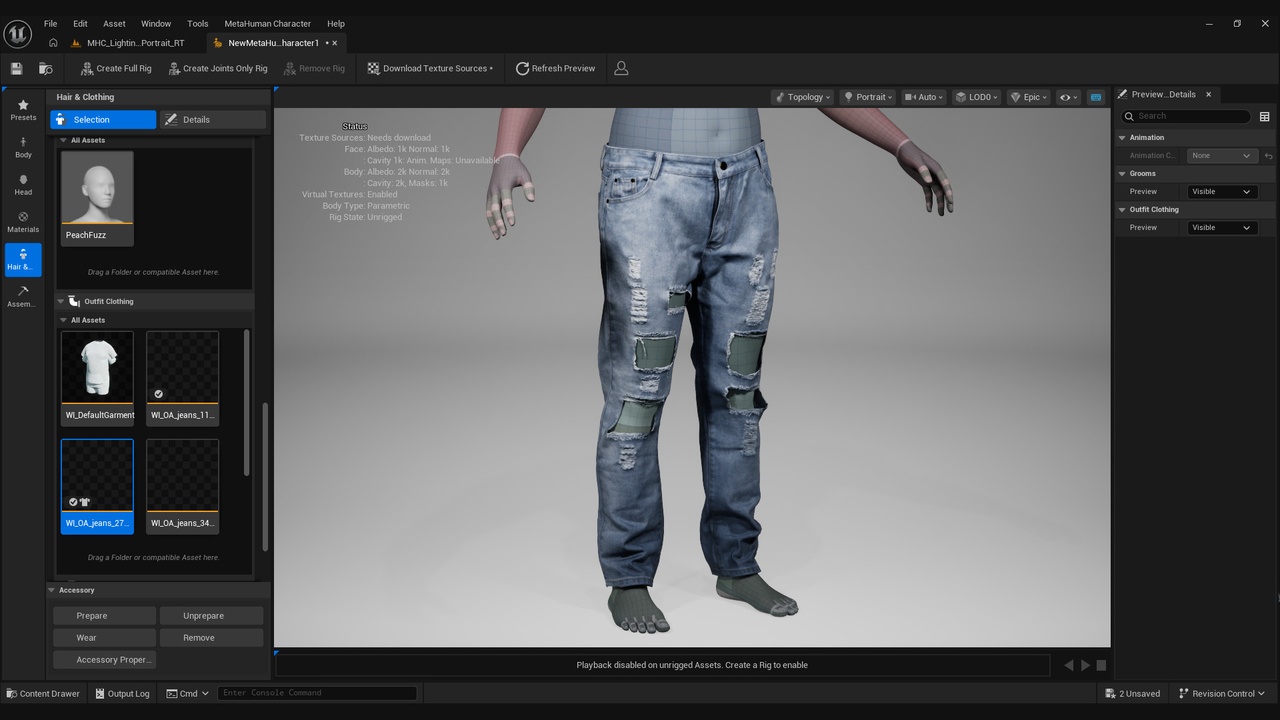Click the Save asset floppy disk icon
The image size is (1280, 720).
coord(16,68)
